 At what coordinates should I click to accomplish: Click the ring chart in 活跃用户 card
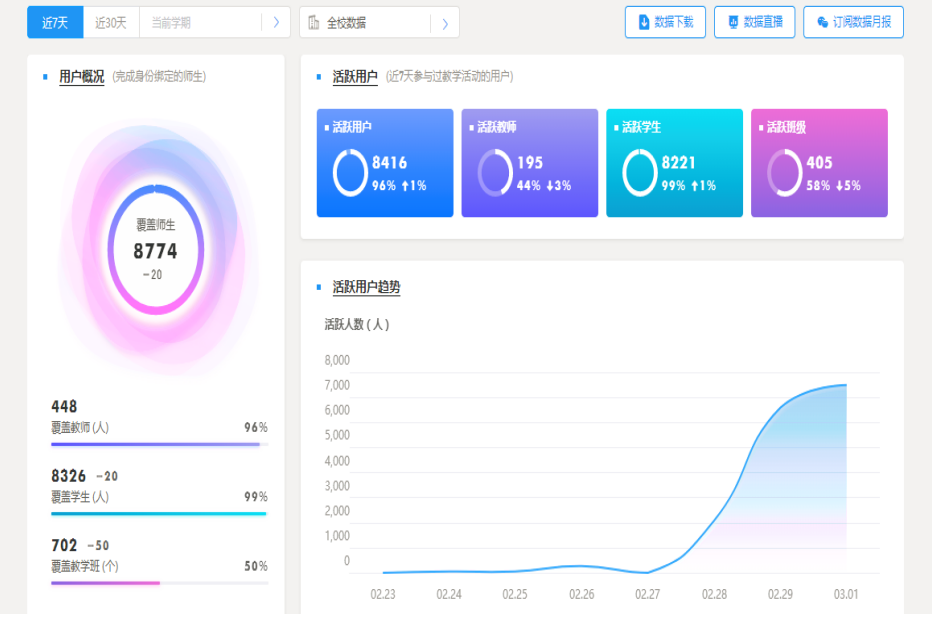point(350,172)
